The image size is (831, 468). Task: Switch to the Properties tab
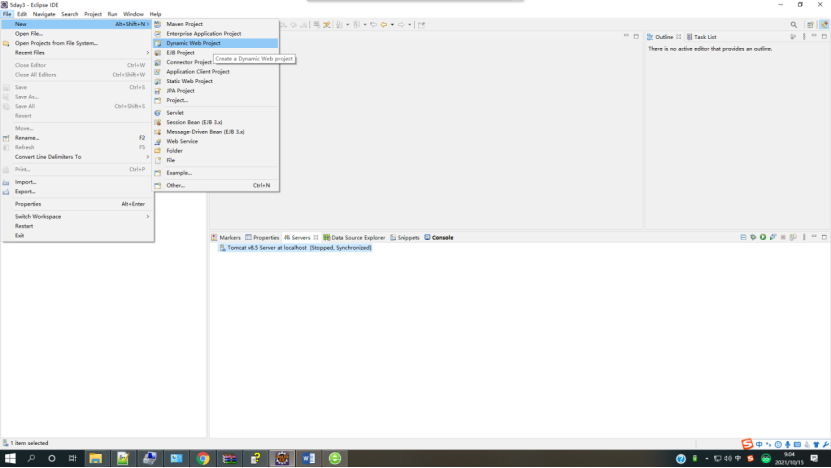click(262, 237)
